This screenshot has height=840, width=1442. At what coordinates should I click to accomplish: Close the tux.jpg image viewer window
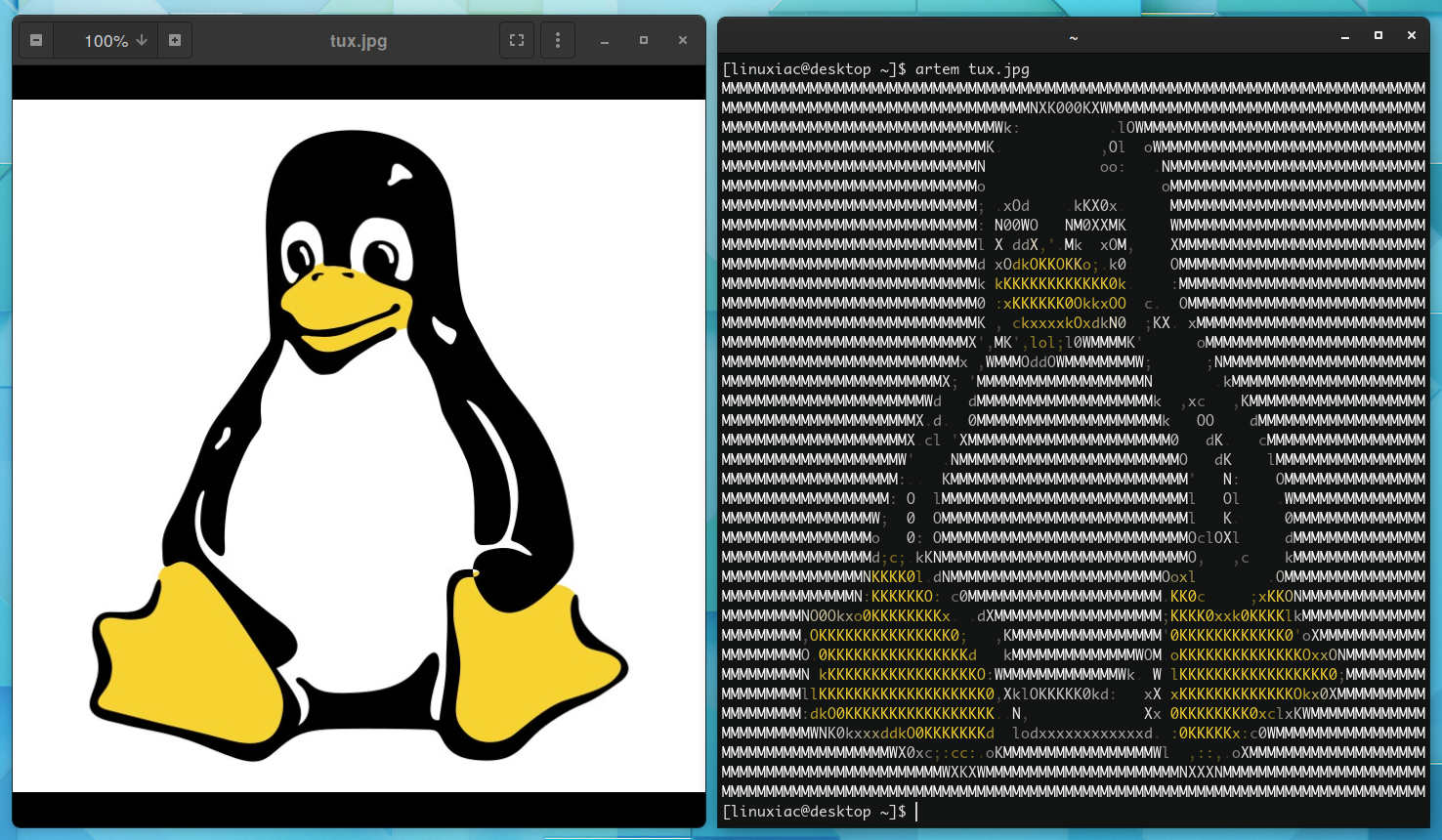click(x=683, y=40)
